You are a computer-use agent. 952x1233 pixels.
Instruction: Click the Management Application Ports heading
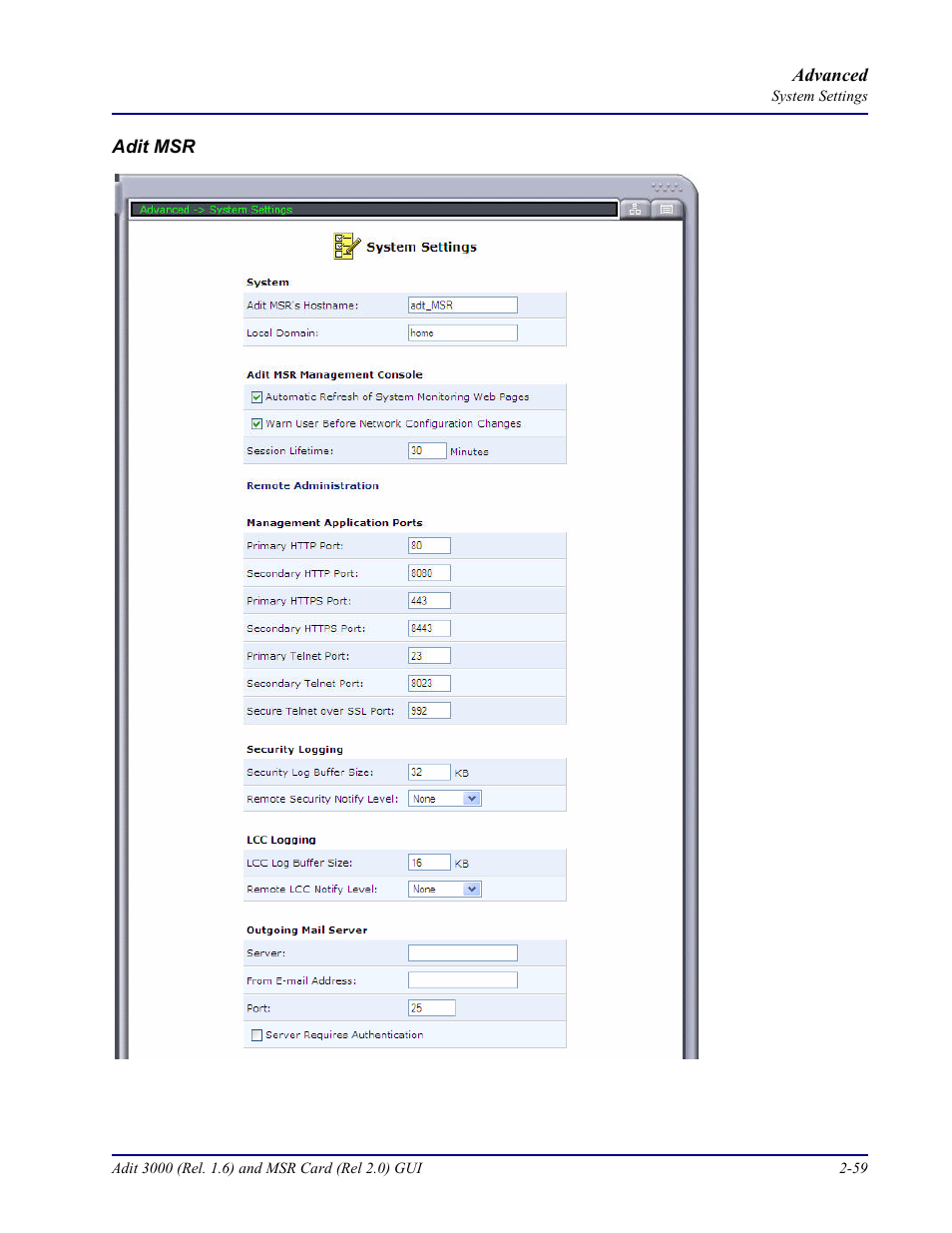(x=334, y=523)
